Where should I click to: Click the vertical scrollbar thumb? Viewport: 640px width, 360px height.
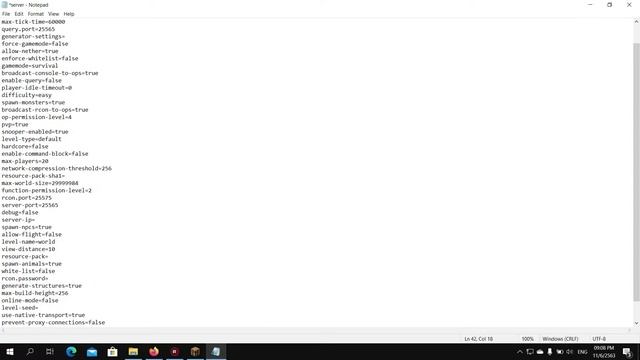click(x=636, y=172)
